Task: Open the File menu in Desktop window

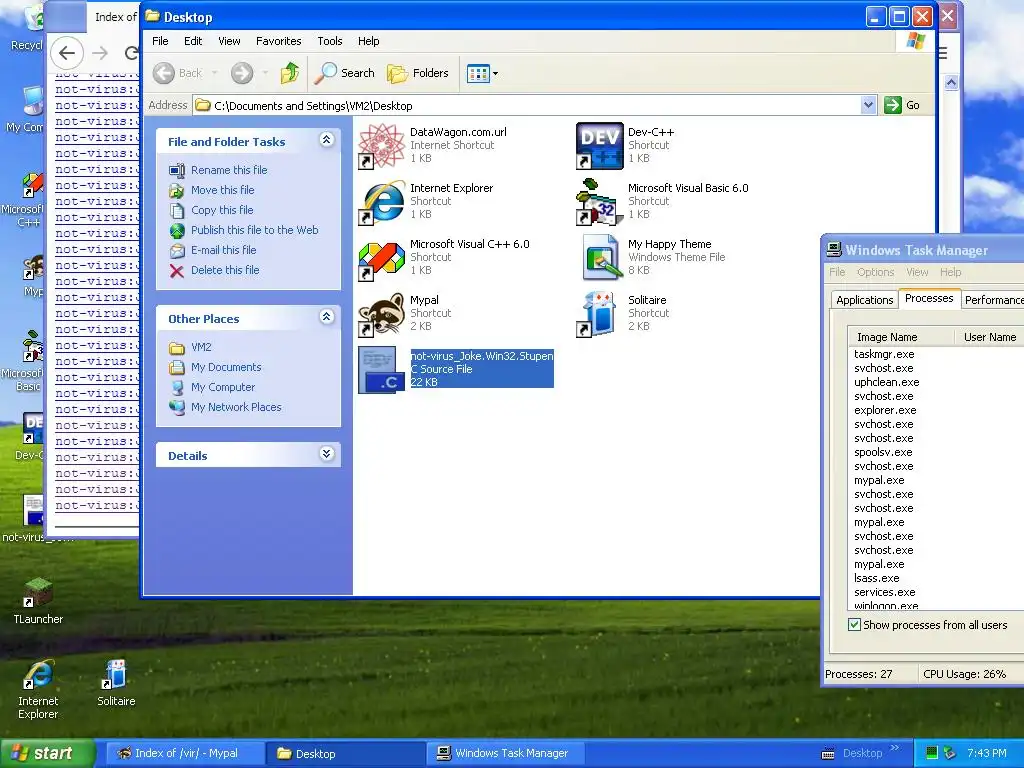Action: tap(160, 41)
